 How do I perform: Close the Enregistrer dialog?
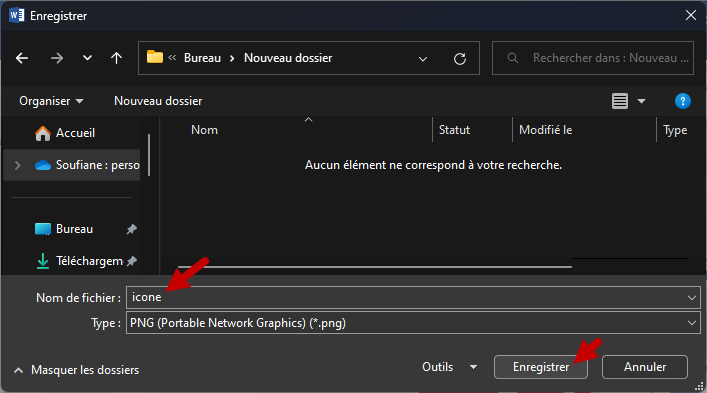tap(691, 15)
